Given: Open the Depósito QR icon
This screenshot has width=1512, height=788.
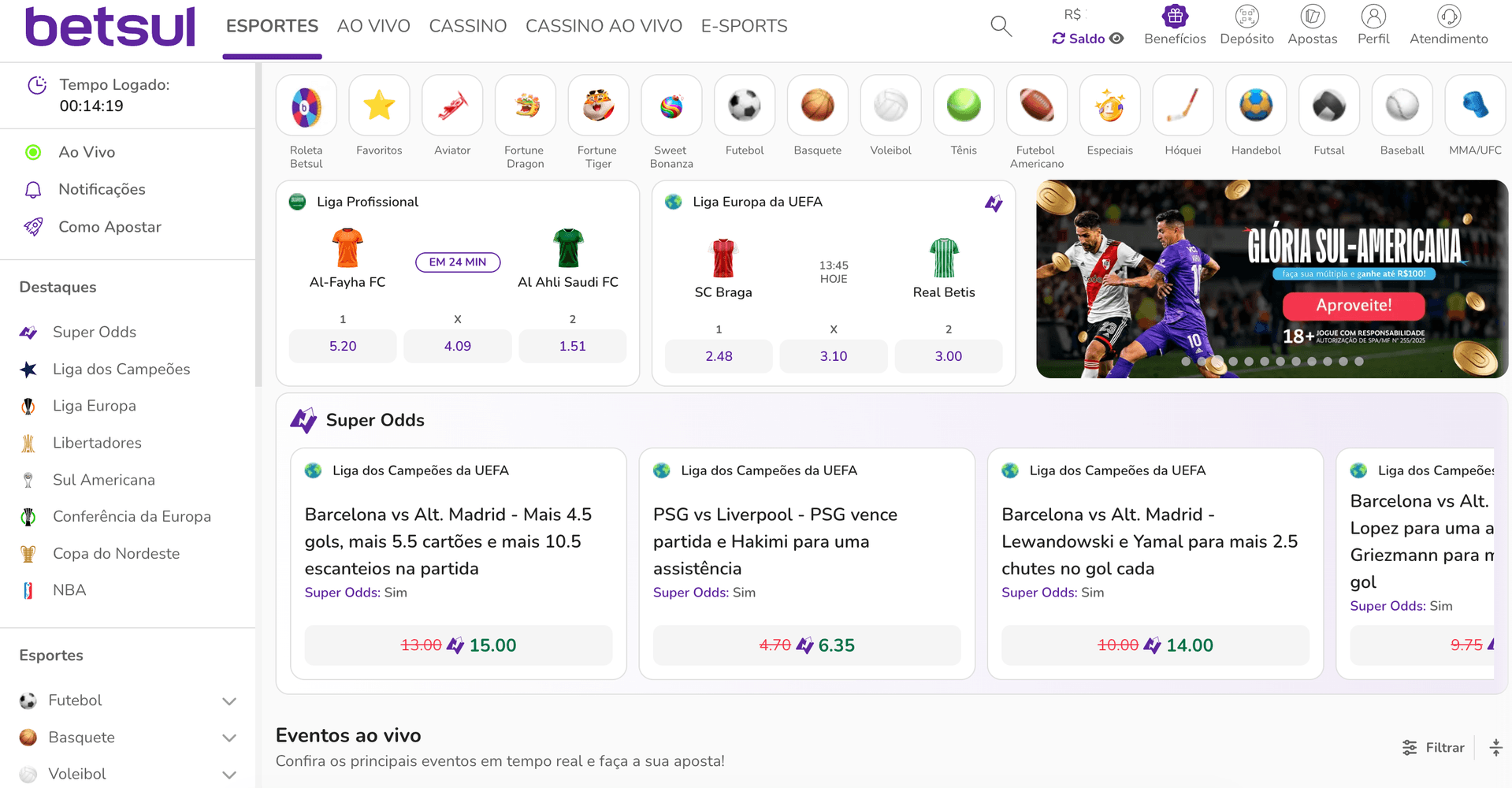Looking at the screenshot, I should point(1246,16).
